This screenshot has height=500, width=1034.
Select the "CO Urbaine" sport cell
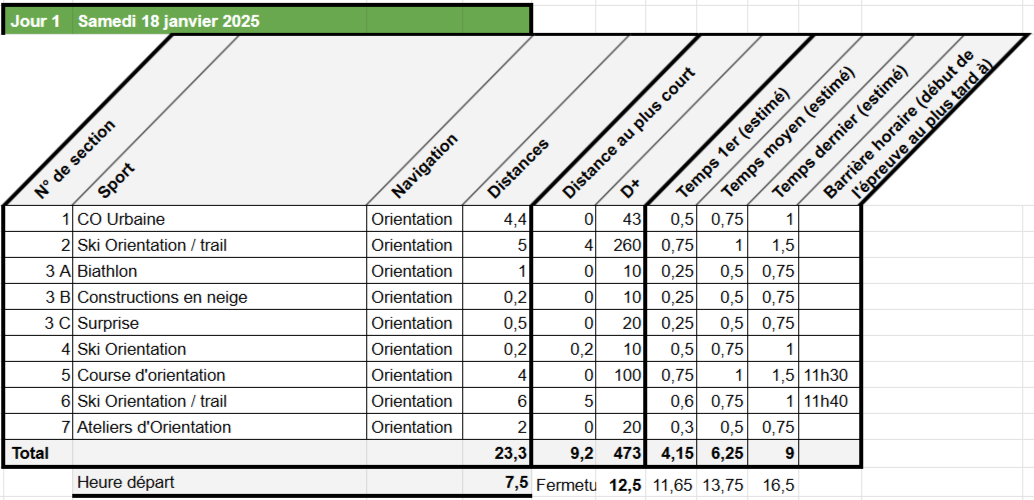click(x=121, y=219)
